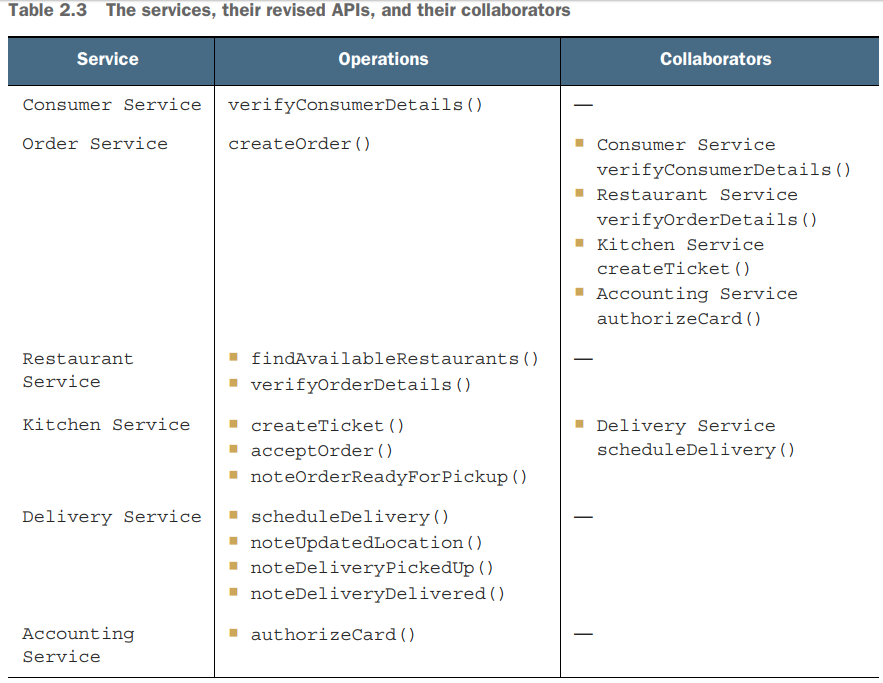
Task: Click the Kitchen Service row label in Service column
Action: tap(106, 425)
